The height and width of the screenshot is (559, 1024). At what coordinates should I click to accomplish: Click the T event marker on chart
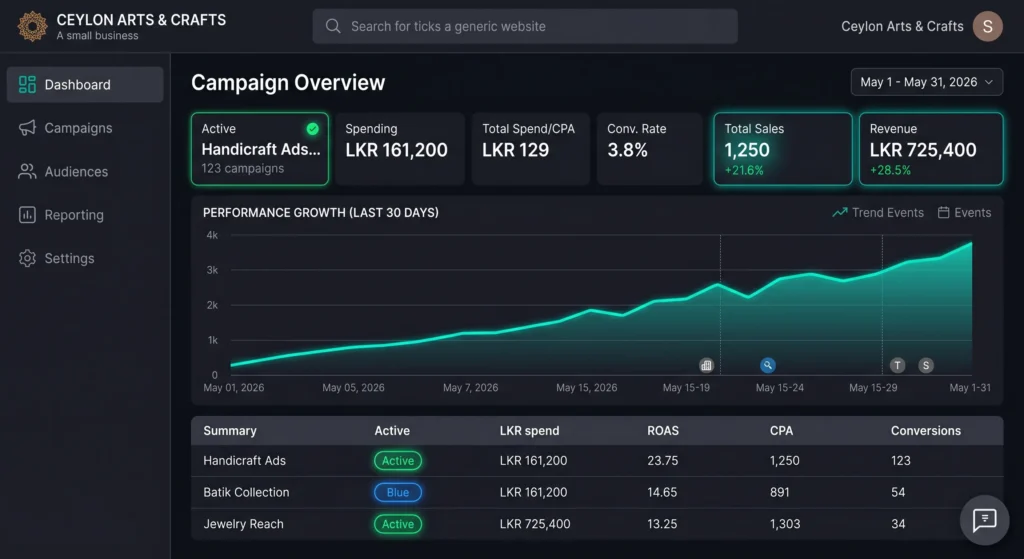(898, 365)
